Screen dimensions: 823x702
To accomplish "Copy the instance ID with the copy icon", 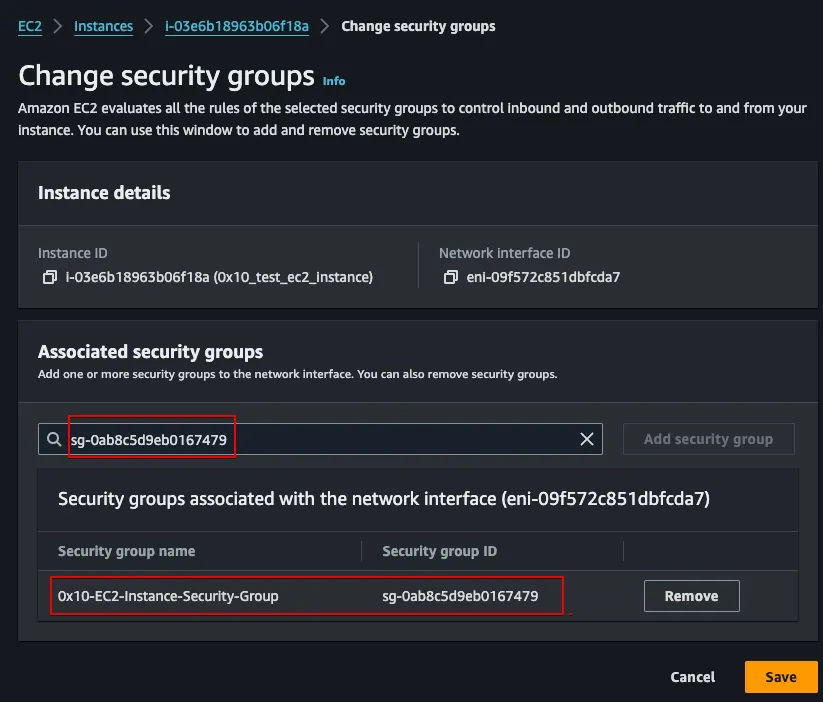I will [x=49, y=277].
